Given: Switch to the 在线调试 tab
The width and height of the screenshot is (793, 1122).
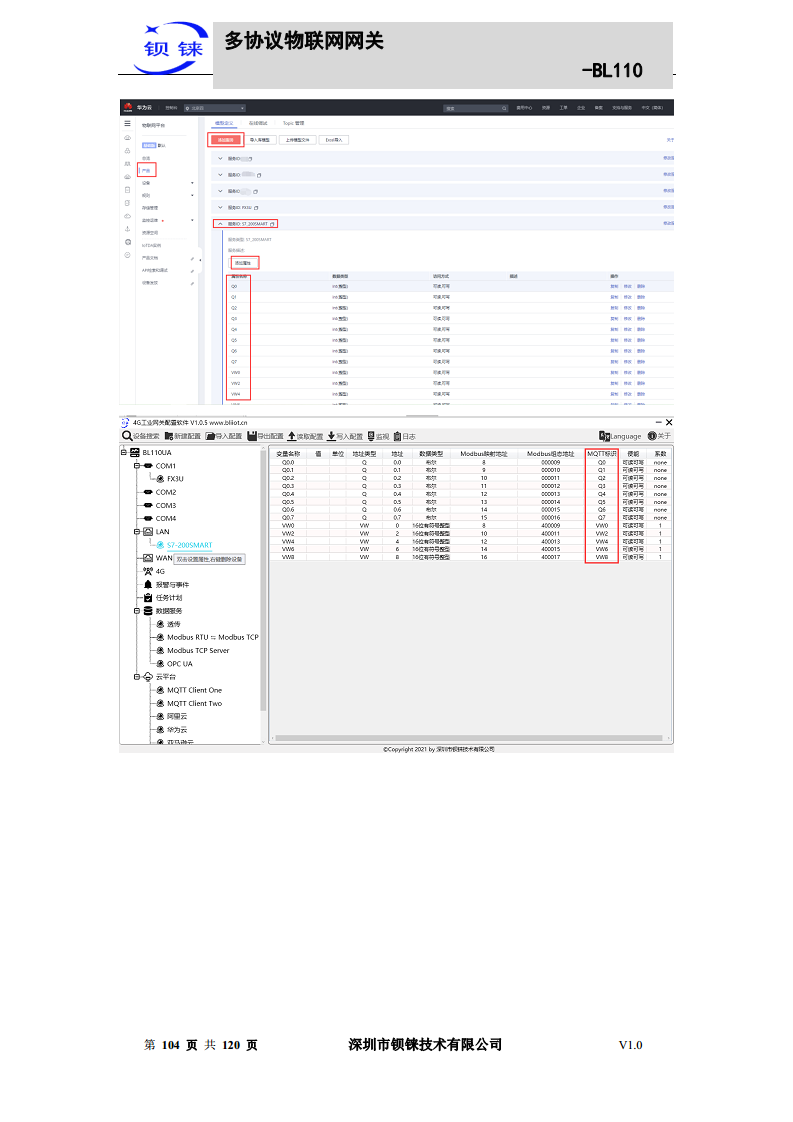Looking at the screenshot, I should 258,123.
